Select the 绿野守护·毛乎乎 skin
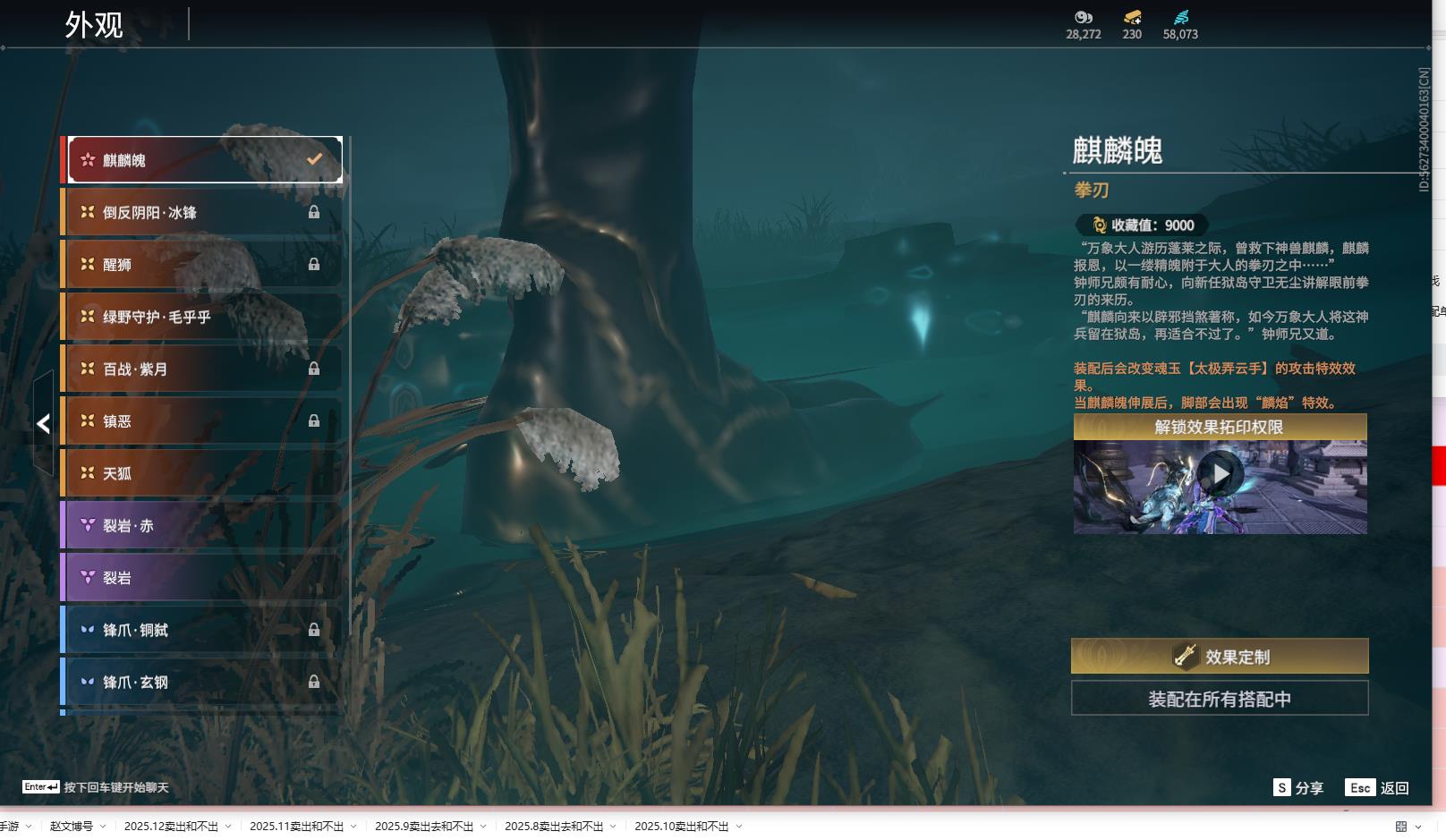The image size is (1446, 840). pos(202,316)
